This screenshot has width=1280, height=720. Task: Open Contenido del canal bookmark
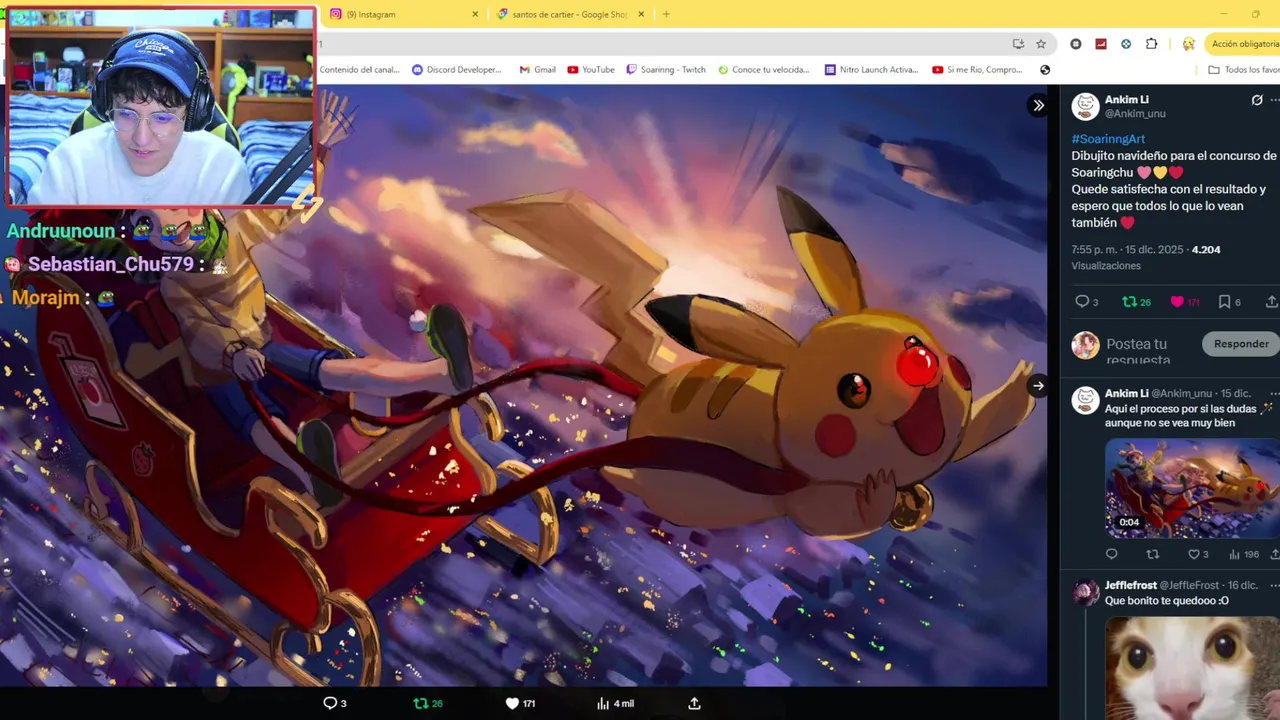359,70
